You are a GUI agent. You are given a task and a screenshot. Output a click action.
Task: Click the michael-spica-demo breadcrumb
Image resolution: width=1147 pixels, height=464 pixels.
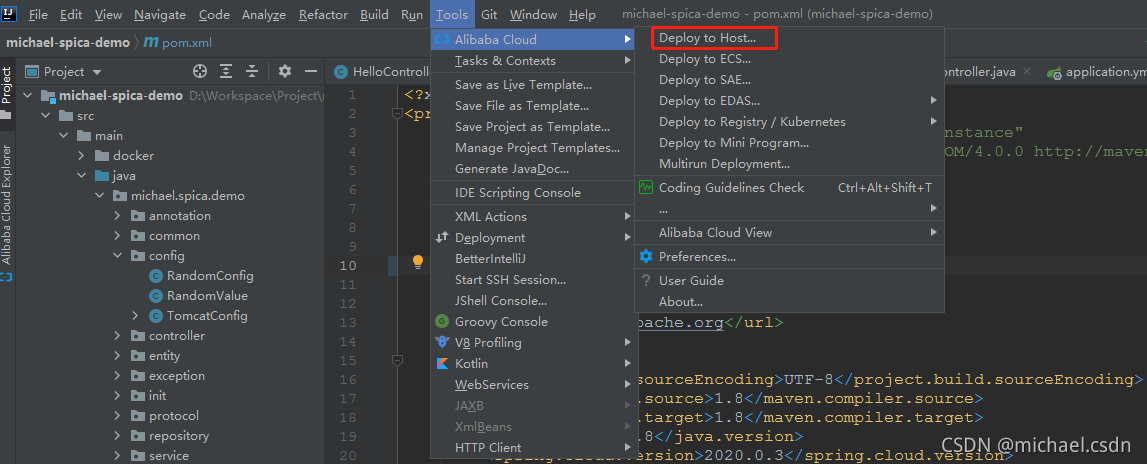(67, 42)
